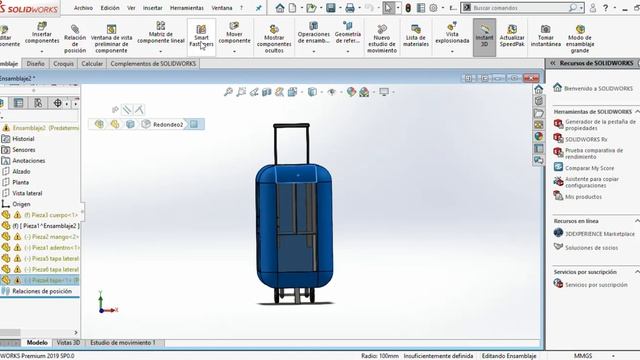Open Appearances tab icon on task pane

tap(538, 136)
